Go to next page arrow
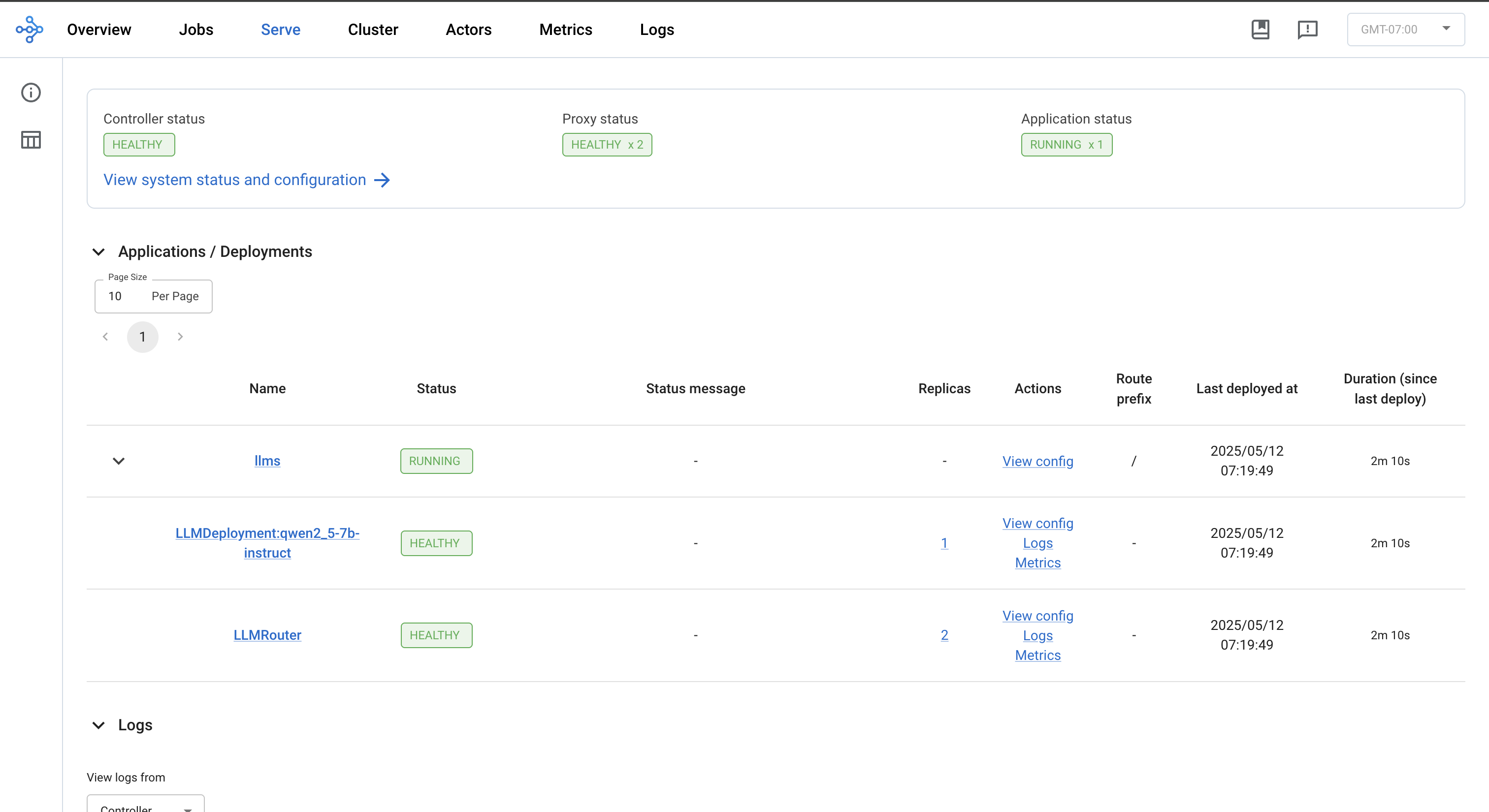 tap(180, 337)
